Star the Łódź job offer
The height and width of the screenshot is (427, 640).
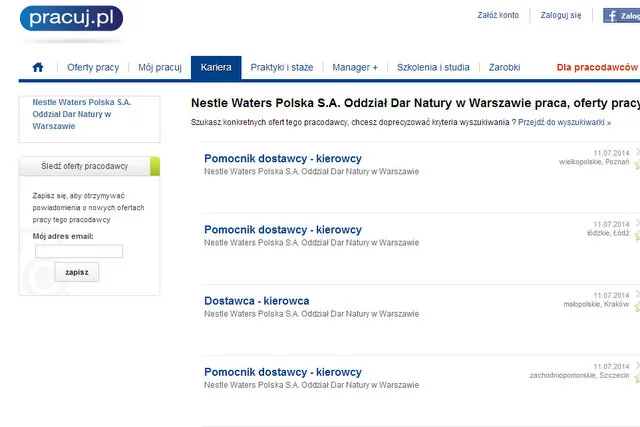(637, 236)
